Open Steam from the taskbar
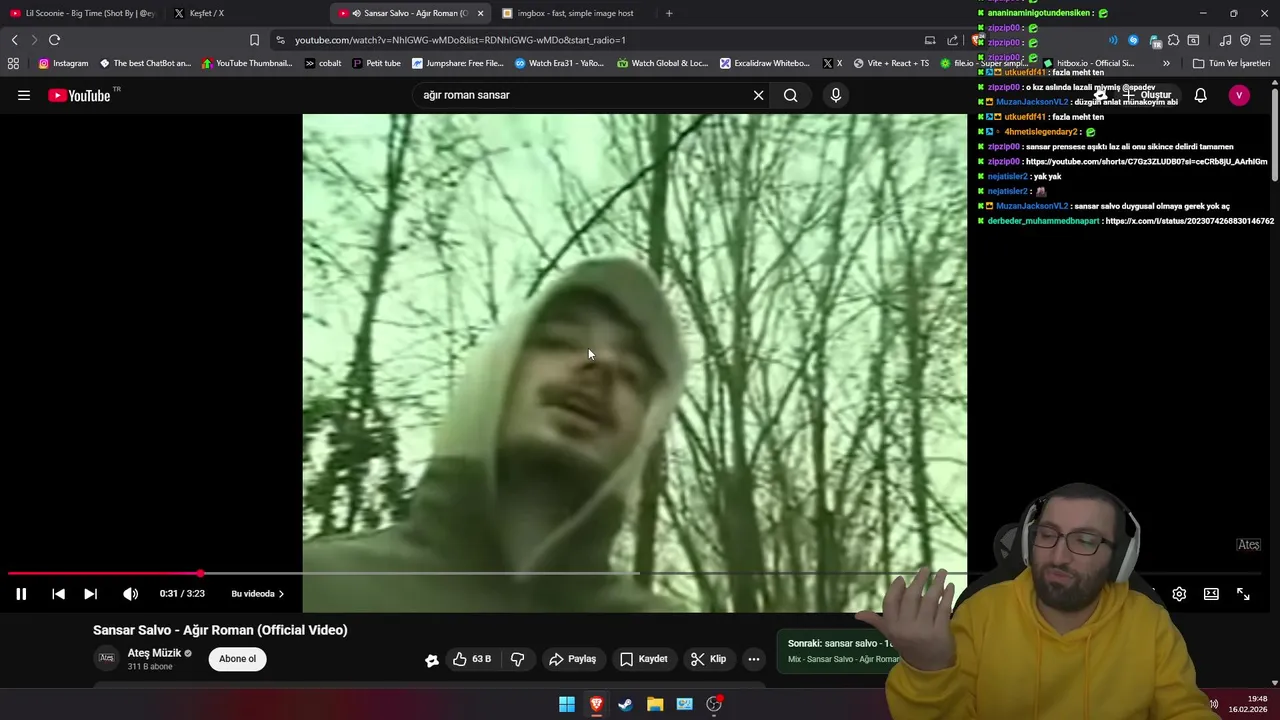 point(625,704)
